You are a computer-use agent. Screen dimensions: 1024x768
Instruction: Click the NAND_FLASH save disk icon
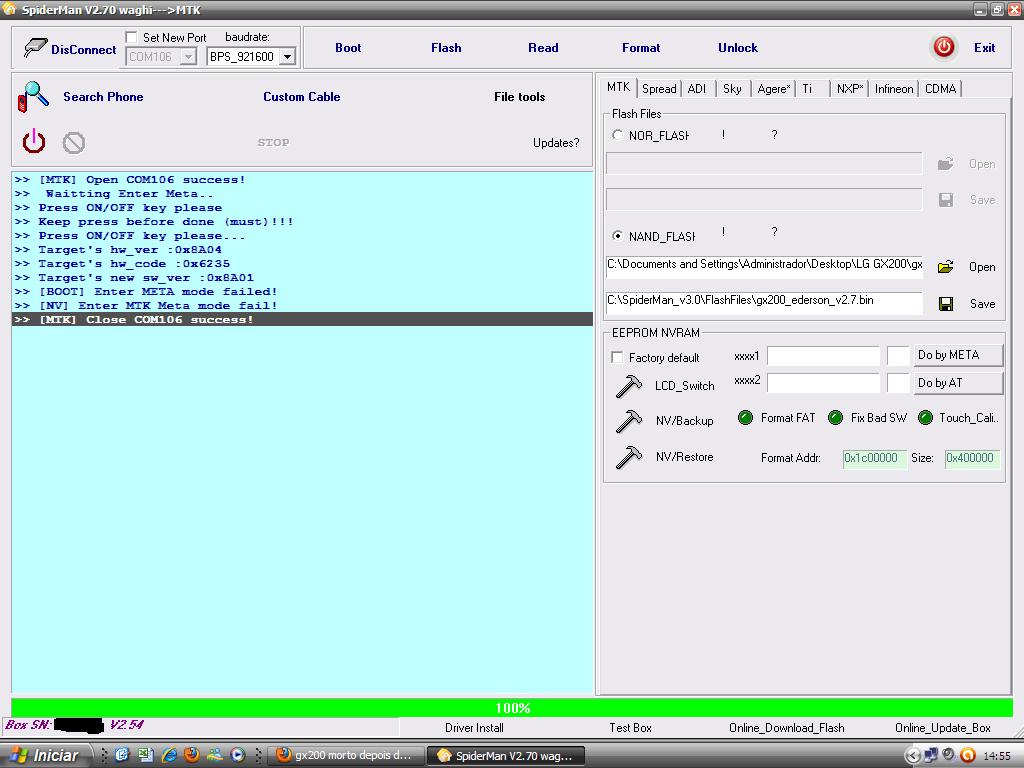pos(946,304)
